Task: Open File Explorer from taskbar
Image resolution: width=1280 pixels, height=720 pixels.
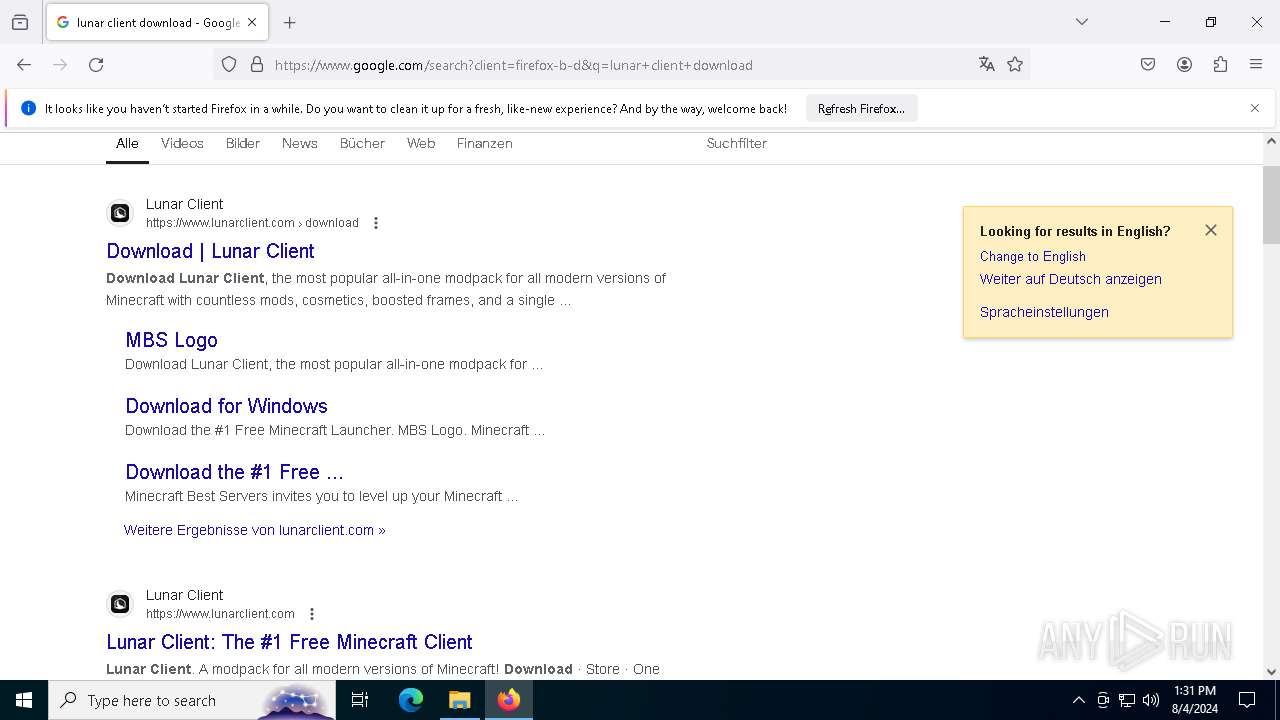Action: pyautogui.click(x=460, y=700)
